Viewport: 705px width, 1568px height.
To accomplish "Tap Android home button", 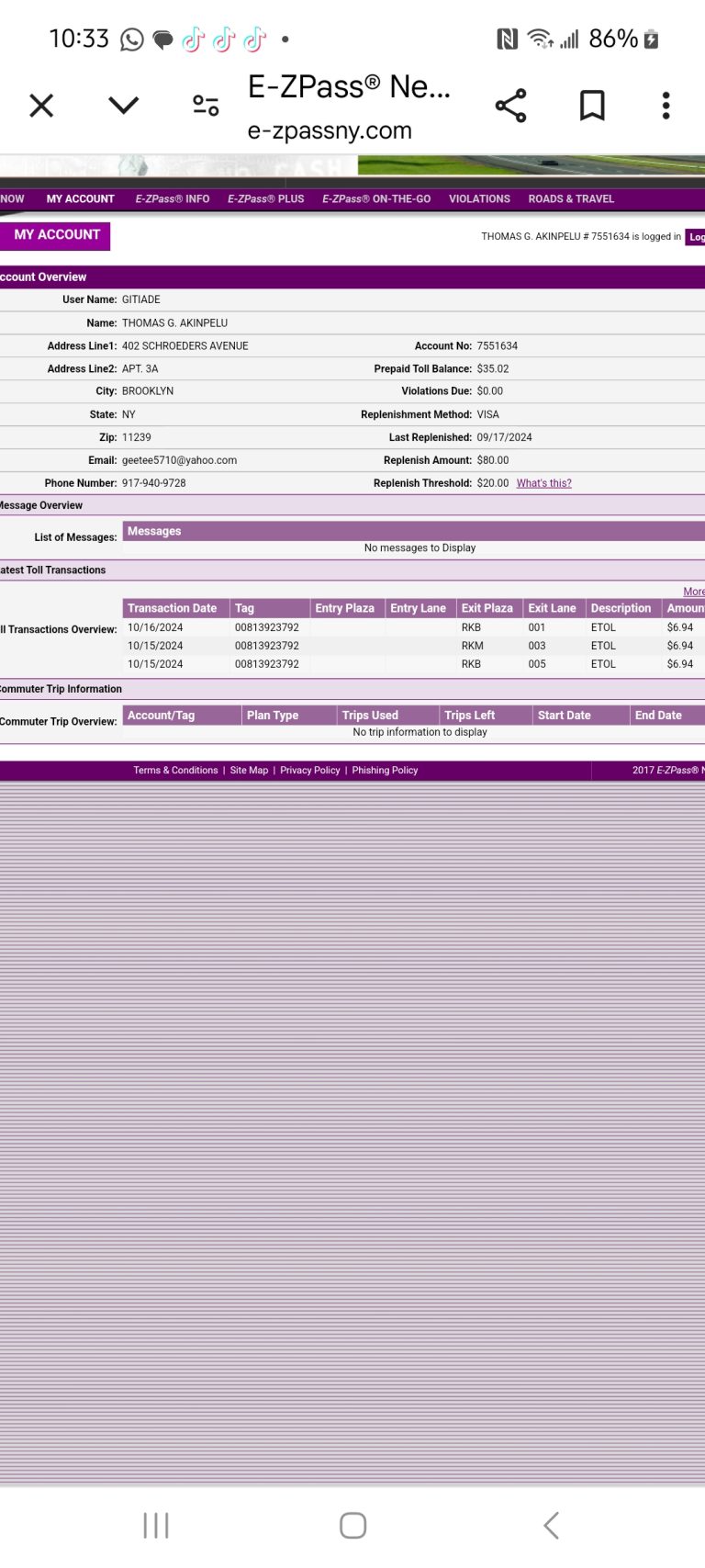I will pyautogui.click(x=352, y=1526).
